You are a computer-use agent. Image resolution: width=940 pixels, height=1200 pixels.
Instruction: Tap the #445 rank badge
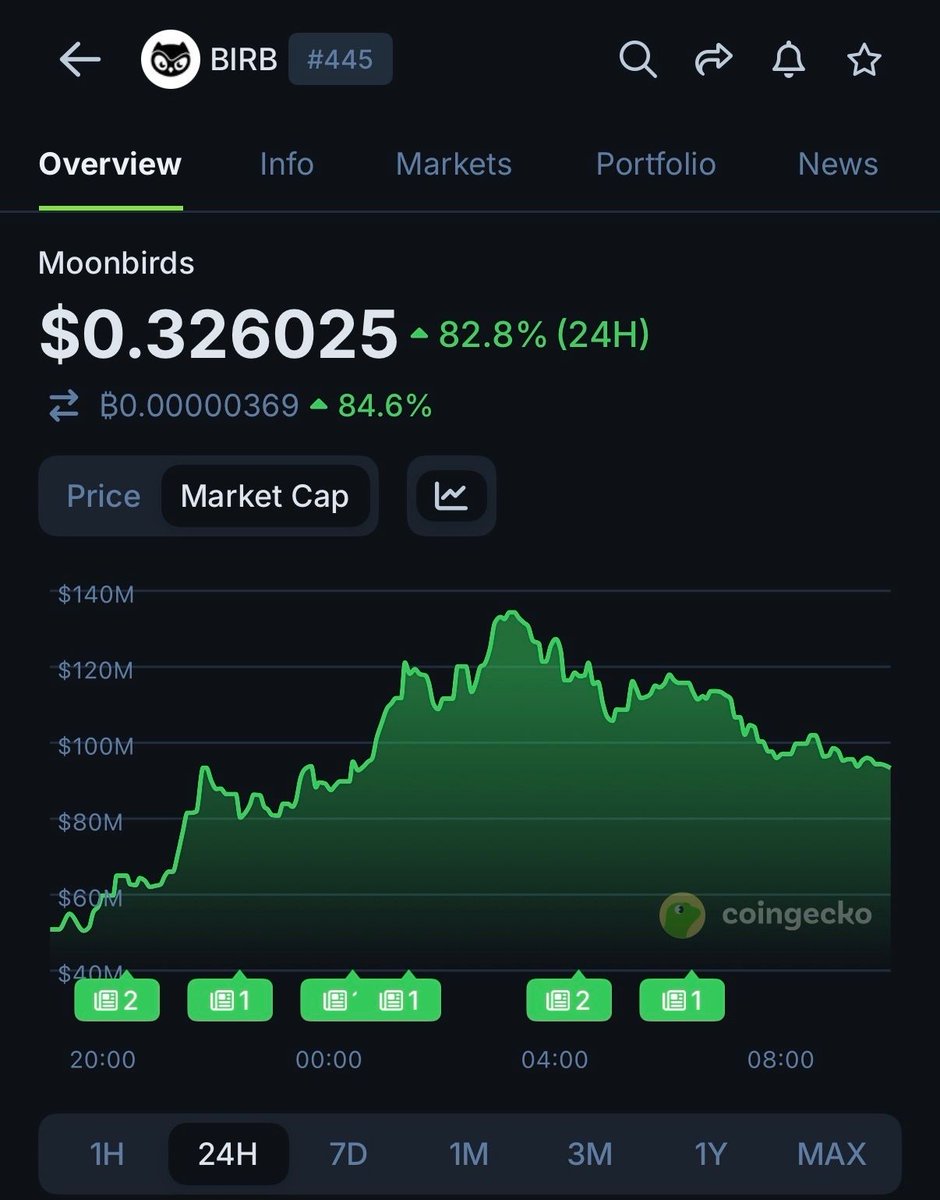pos(340,61)
